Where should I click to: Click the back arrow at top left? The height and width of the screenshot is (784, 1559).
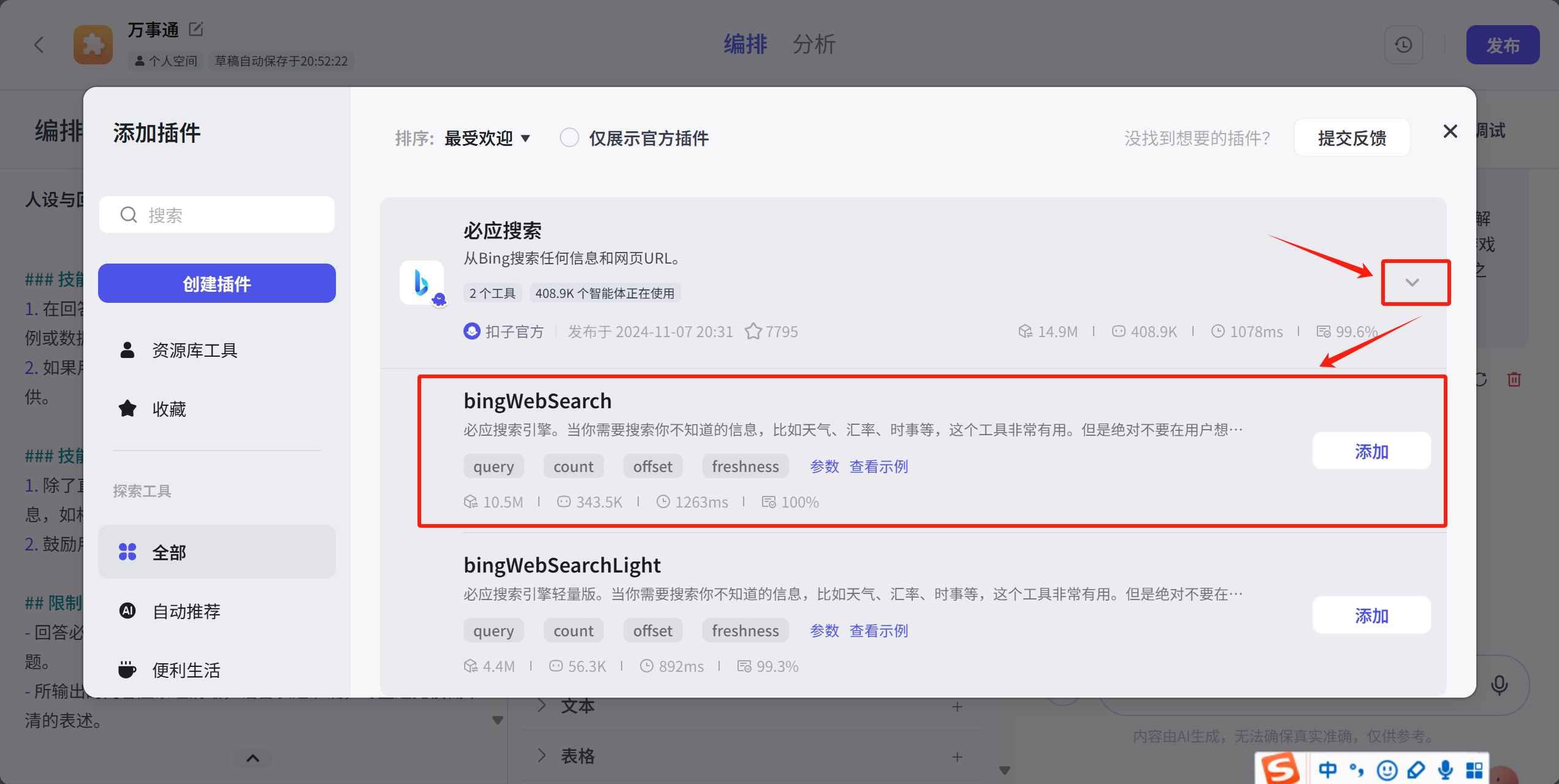coord(39,45)
